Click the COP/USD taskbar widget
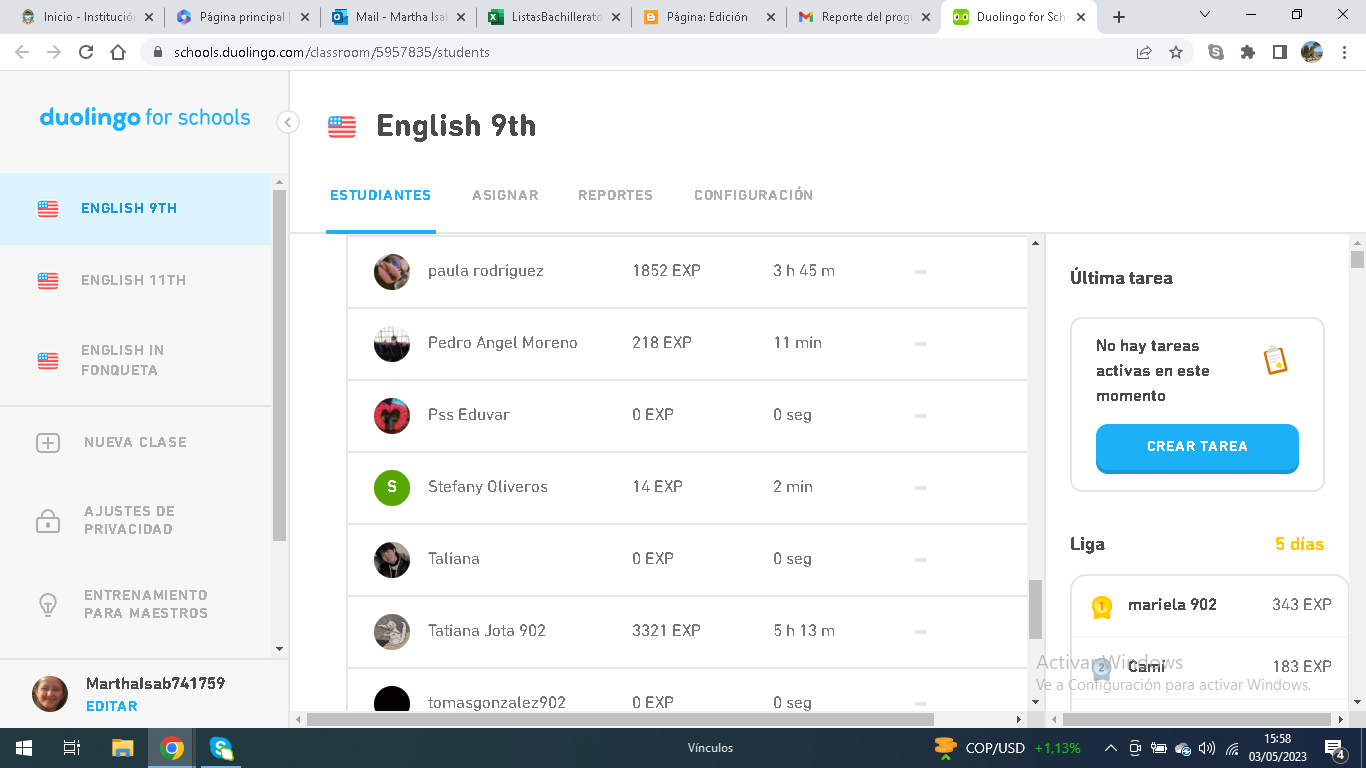The width and height of the screenshot is (1366, 768). 1006,748
